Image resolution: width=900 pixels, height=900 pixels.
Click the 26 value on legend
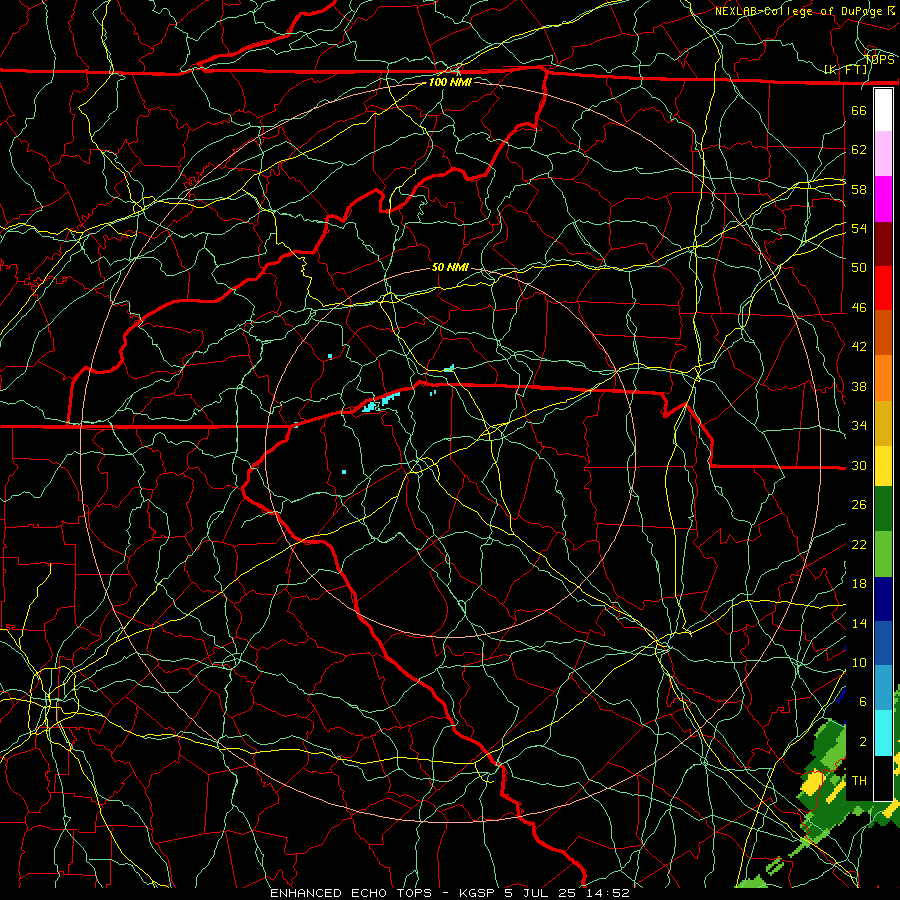point(859,505)
